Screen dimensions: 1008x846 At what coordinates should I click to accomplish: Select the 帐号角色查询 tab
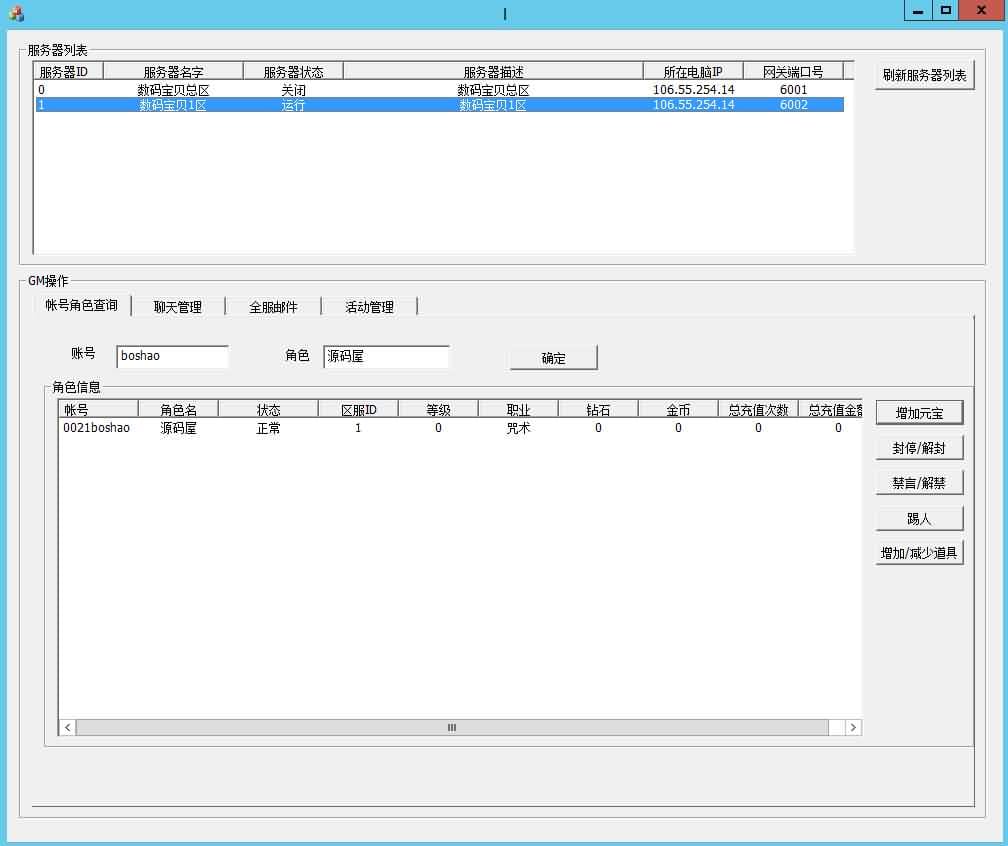click(x=81, y=305)
